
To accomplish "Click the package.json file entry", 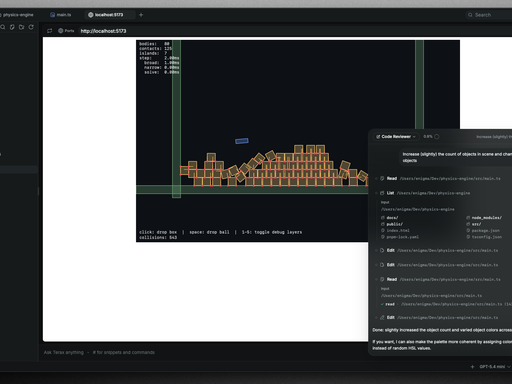I will [x=483, y=230].
